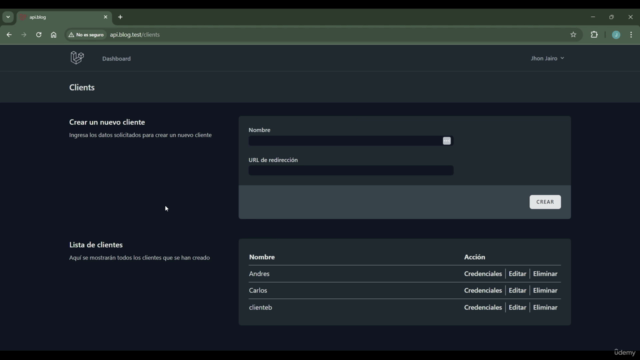Focus the Nombre input field
Image resolution: width=640 pixels, height=360 pixels.
pos(351,141)
